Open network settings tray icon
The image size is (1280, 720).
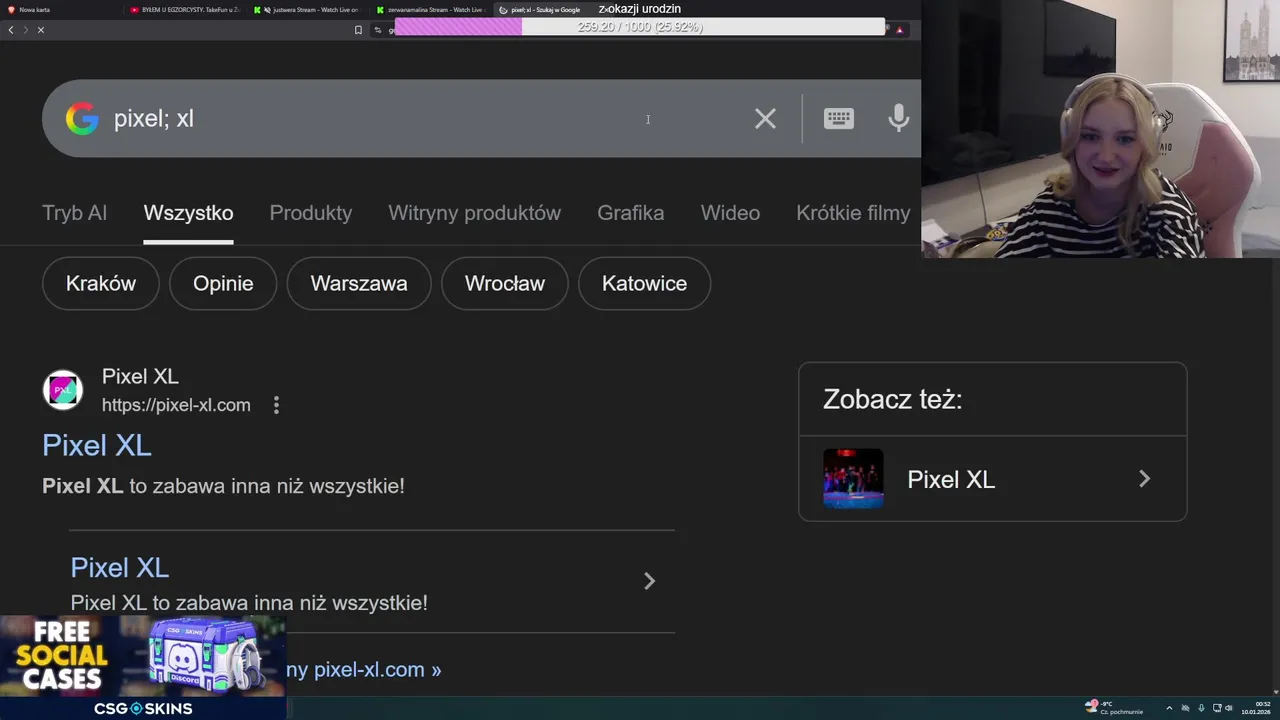(1217, 708)
